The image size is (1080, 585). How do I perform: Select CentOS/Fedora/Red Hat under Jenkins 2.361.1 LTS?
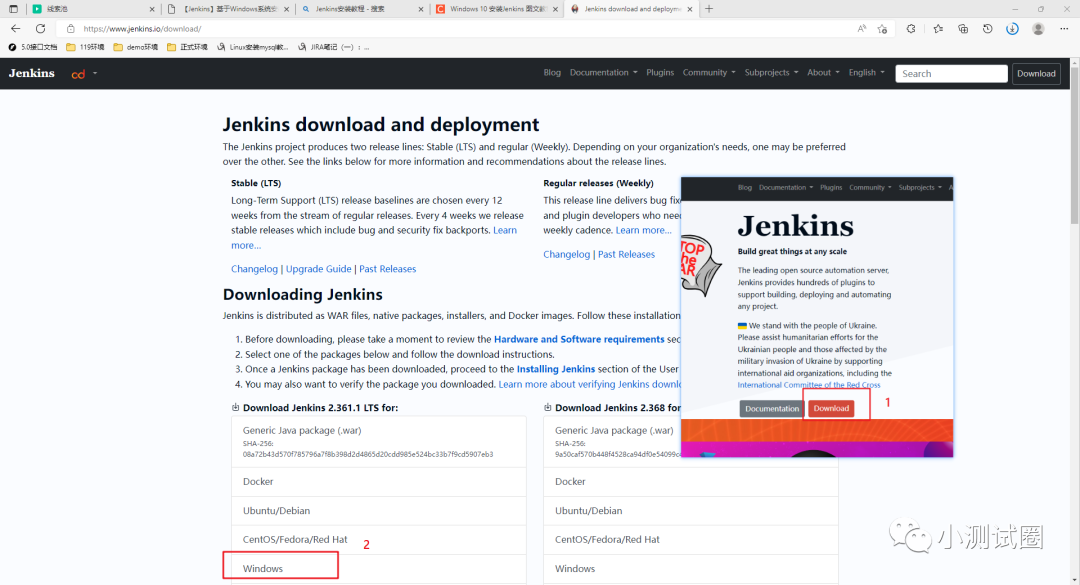pos(379,540)
